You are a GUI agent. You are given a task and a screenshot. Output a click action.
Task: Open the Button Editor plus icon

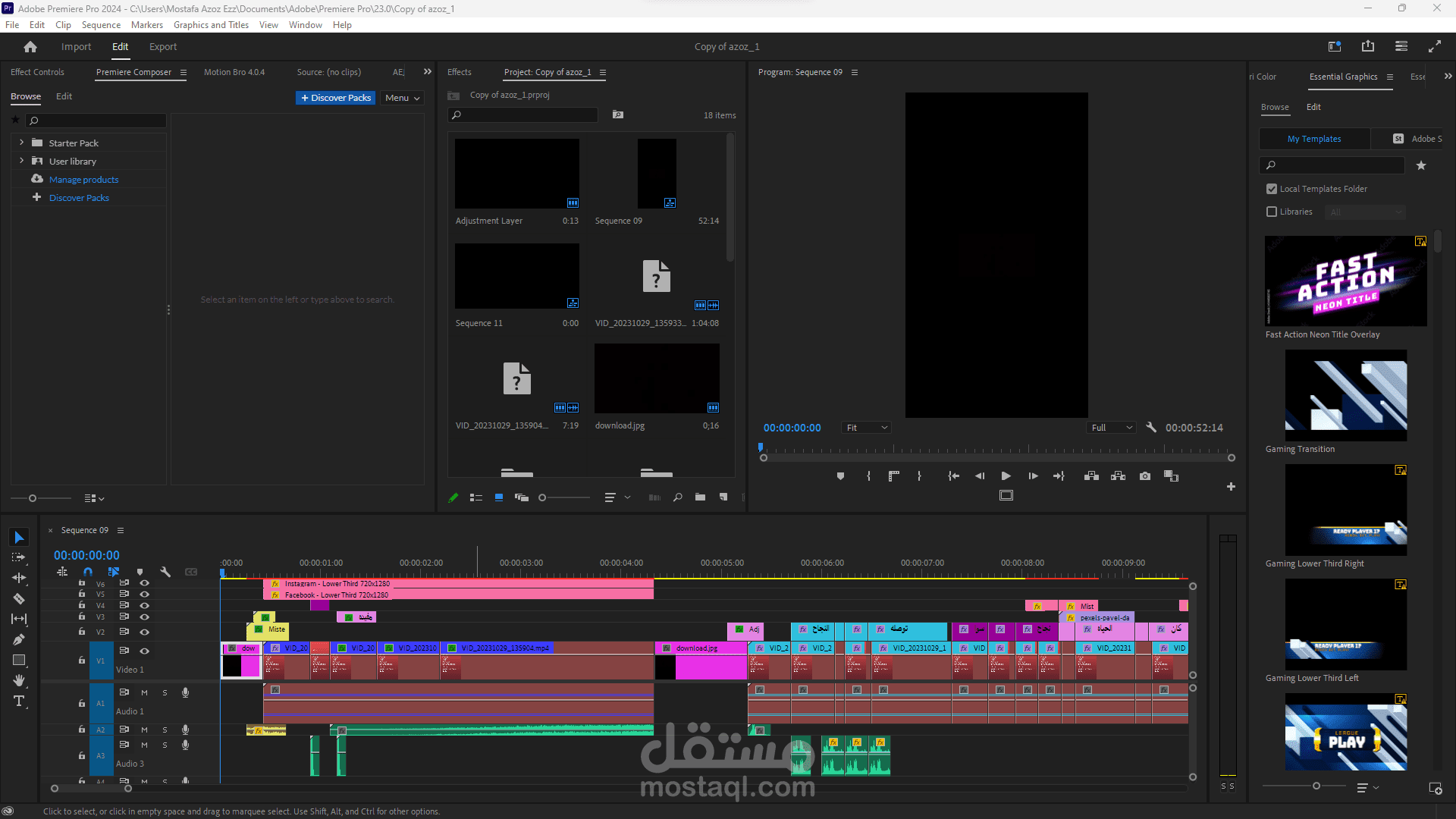pos(1231,487)
